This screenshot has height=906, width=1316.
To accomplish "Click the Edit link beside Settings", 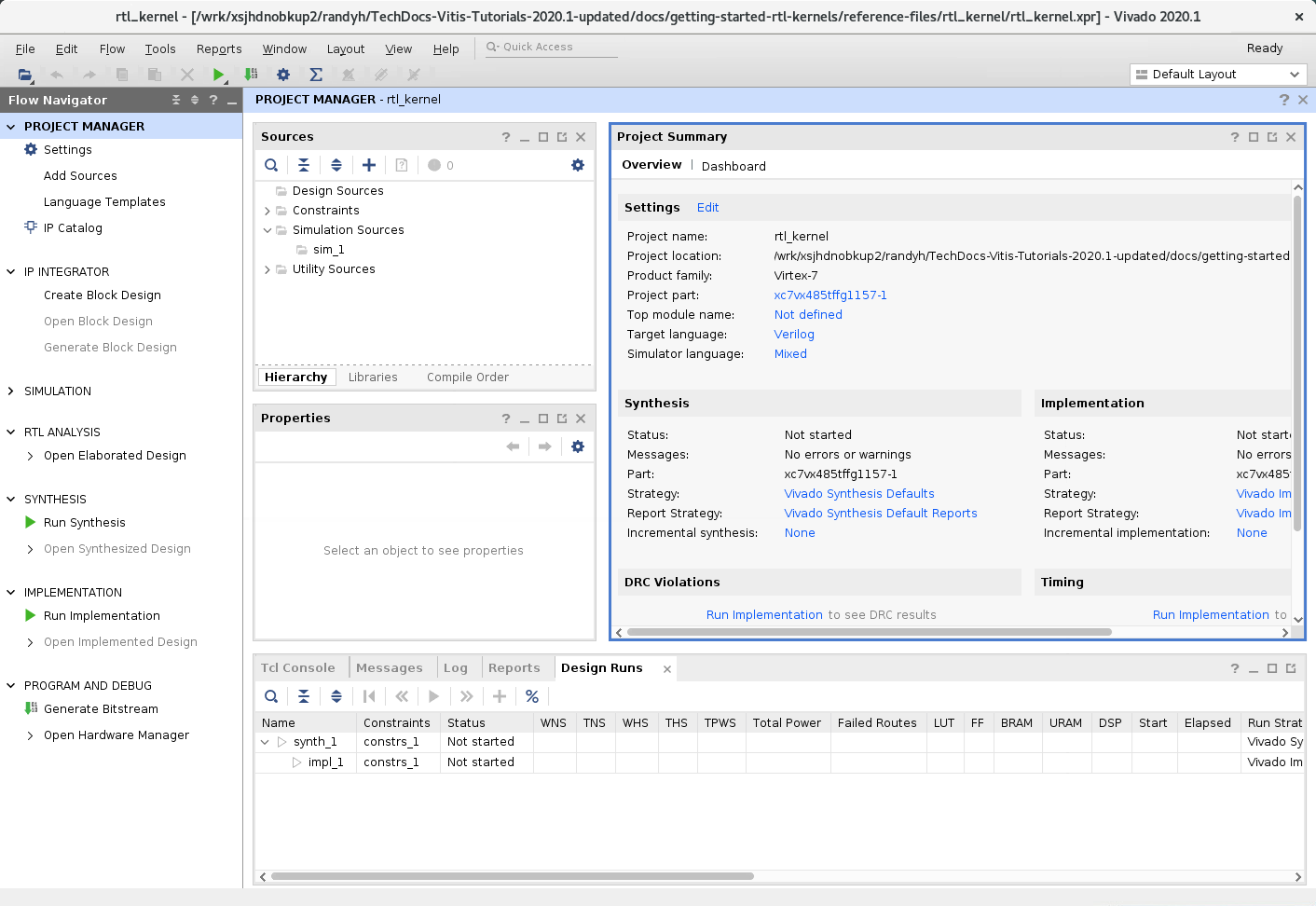I will (x=707, y=207).
